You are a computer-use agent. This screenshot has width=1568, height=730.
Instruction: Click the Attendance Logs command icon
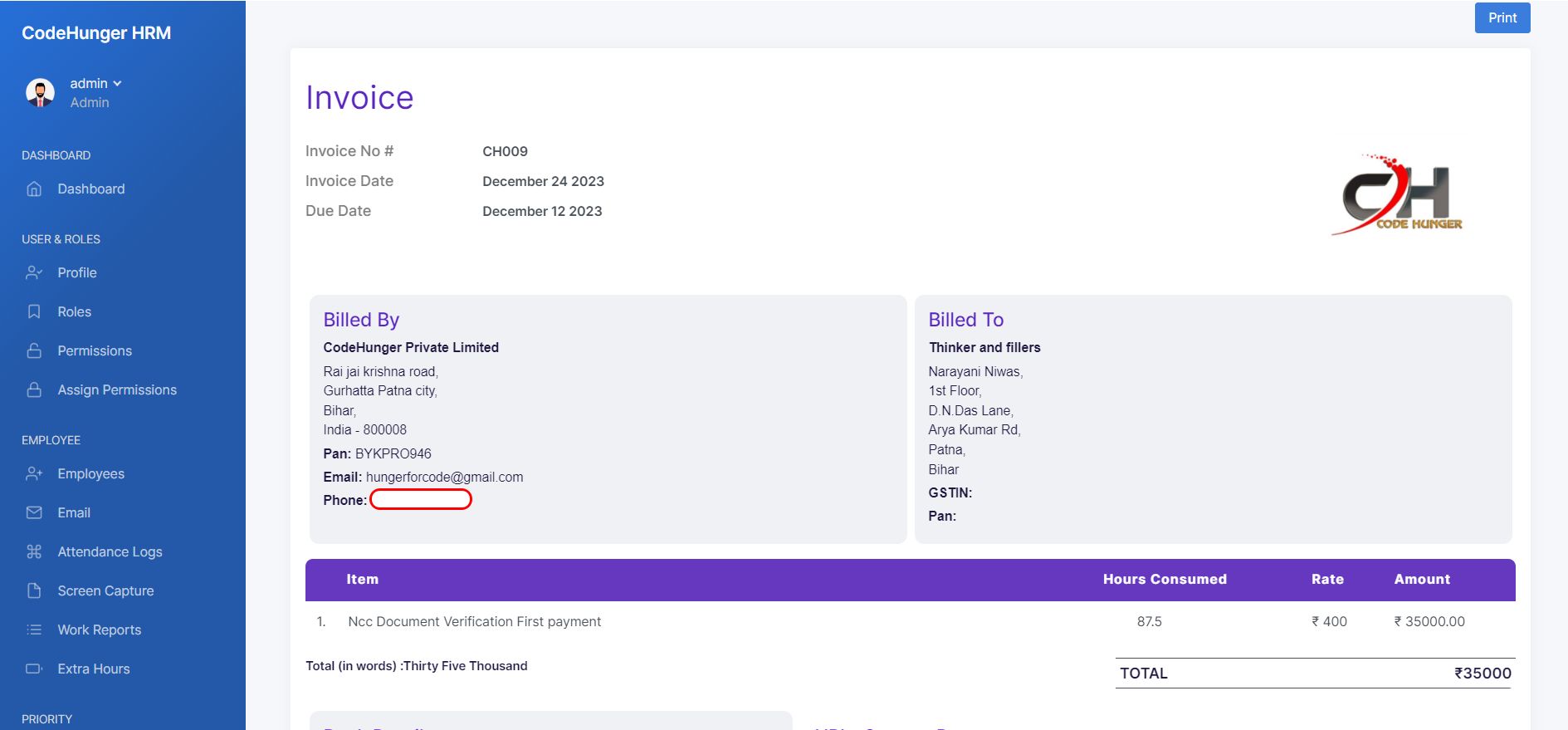point(34,551)
